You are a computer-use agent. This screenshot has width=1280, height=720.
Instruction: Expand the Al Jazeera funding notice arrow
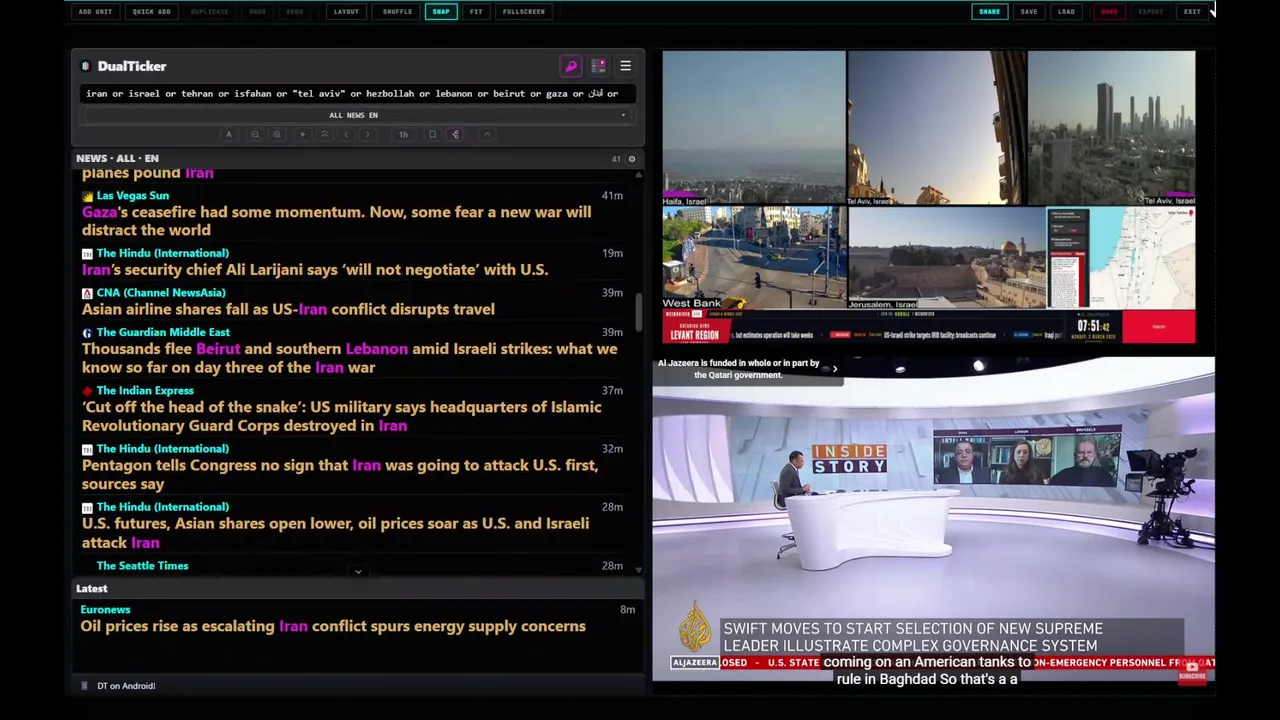[835, 369]
